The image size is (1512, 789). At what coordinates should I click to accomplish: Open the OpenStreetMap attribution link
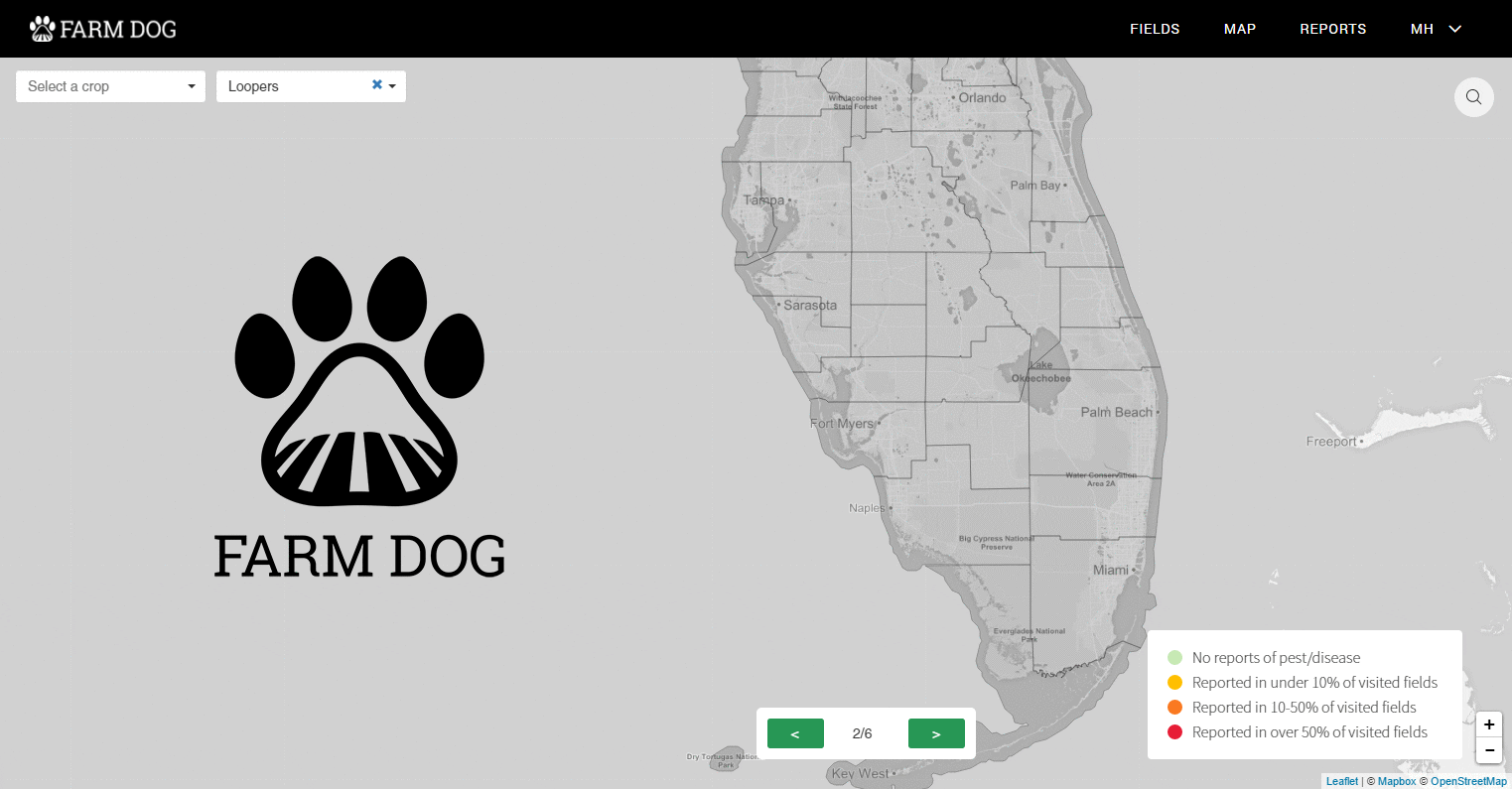coord(1468,782)
